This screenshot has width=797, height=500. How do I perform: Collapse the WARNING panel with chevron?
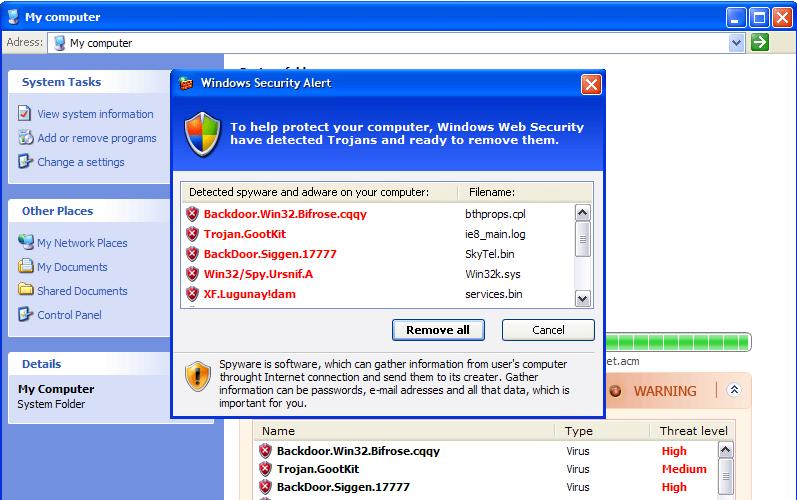733,390
